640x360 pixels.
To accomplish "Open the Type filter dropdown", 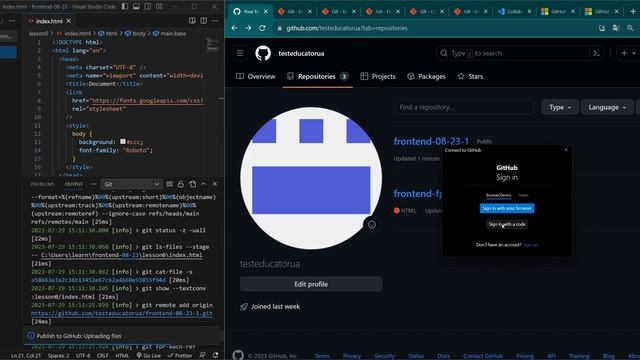I will coord(560,107).
